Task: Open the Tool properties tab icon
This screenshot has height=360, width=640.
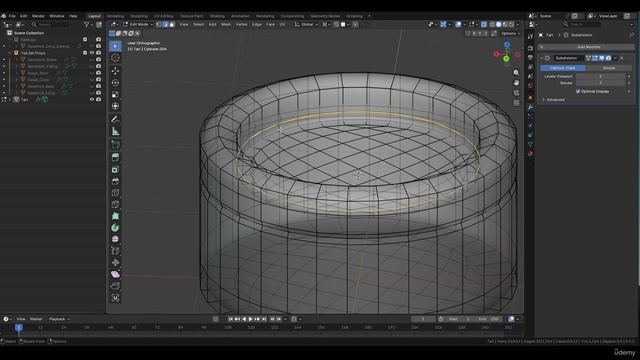Action: click(531, 37)
